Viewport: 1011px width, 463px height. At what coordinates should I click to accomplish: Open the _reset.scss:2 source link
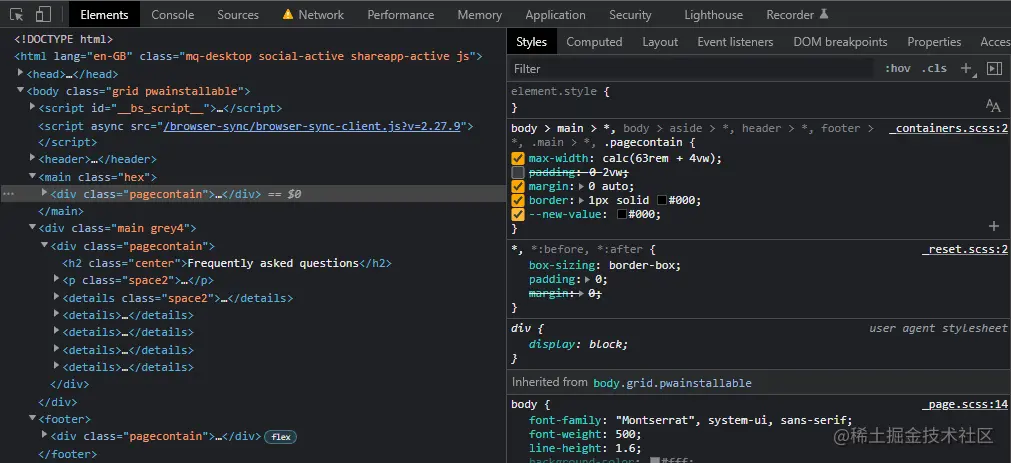965,250
